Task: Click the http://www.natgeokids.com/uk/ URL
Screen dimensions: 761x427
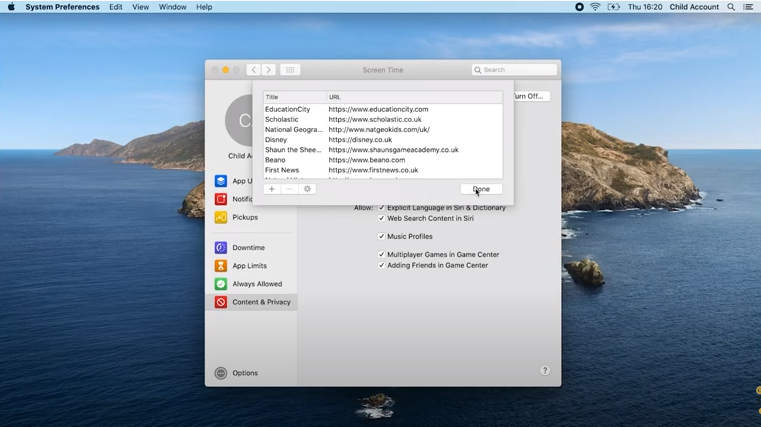Action: pos(379,130)
